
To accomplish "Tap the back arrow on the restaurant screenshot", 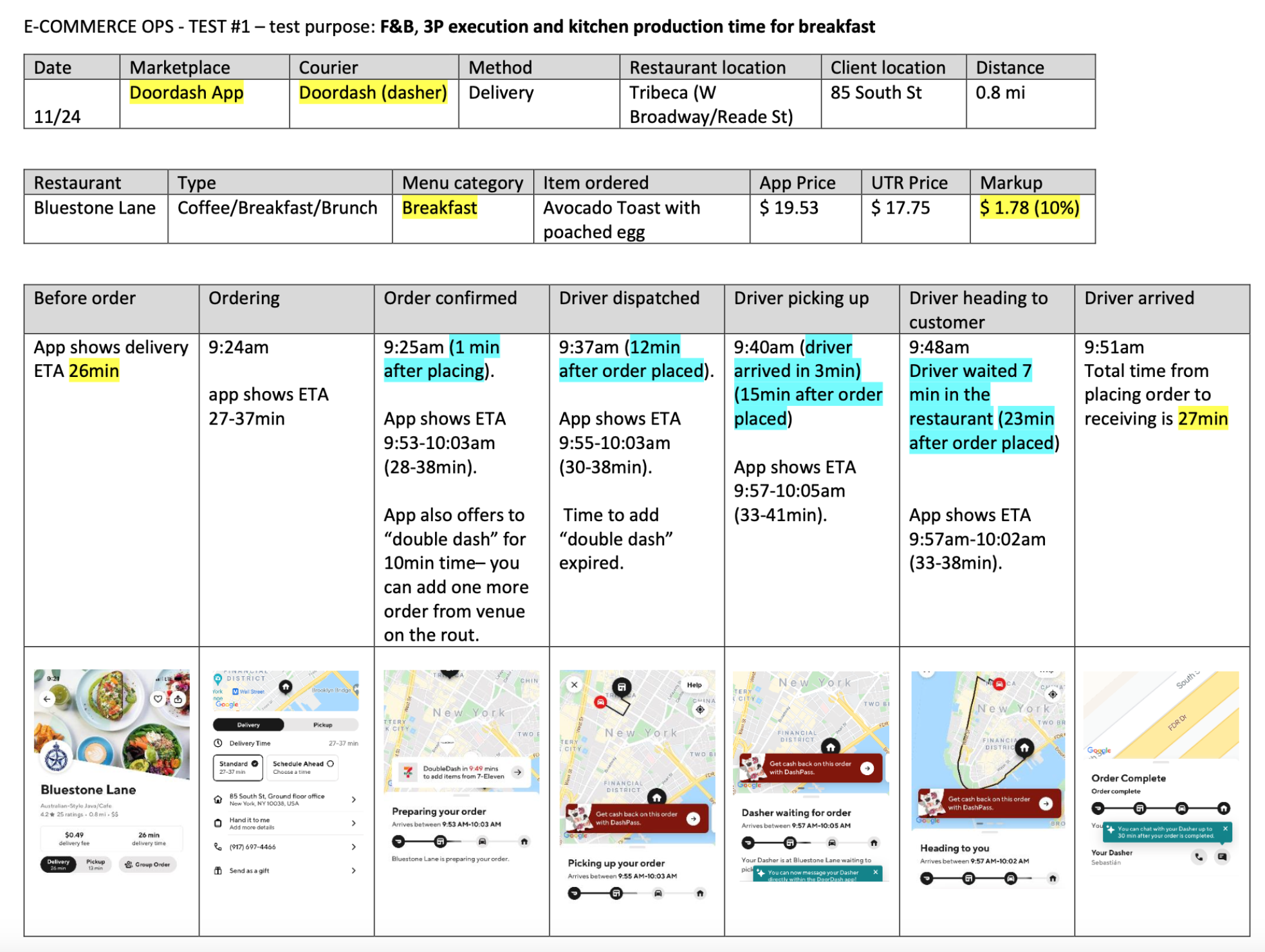I will coord(47,699).
